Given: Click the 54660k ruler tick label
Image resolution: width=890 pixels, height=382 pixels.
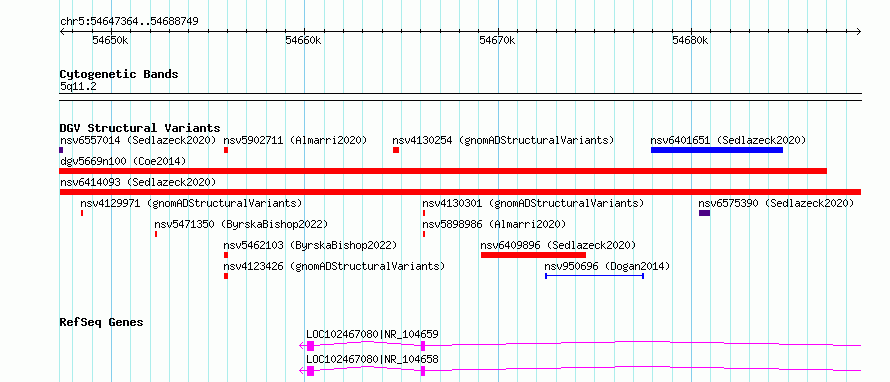Looking at the screenshot, I should (304, 40).
